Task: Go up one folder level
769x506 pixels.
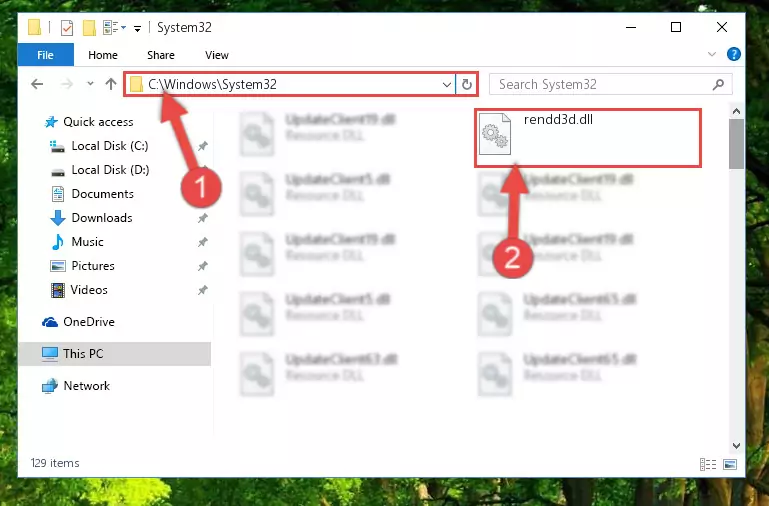Action: tap(111, 84)
